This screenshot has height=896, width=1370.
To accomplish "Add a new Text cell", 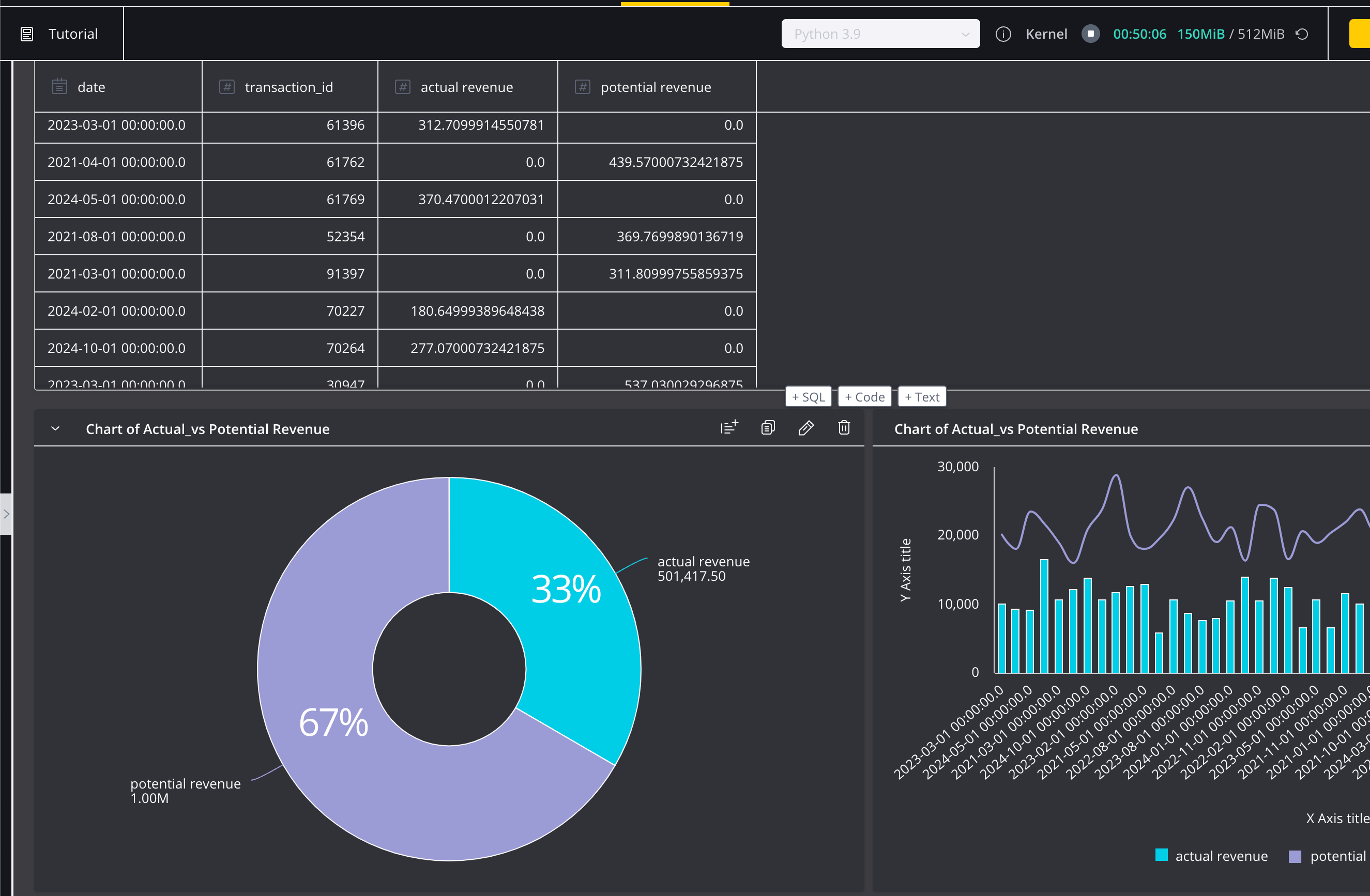I will tap(922, 396).
